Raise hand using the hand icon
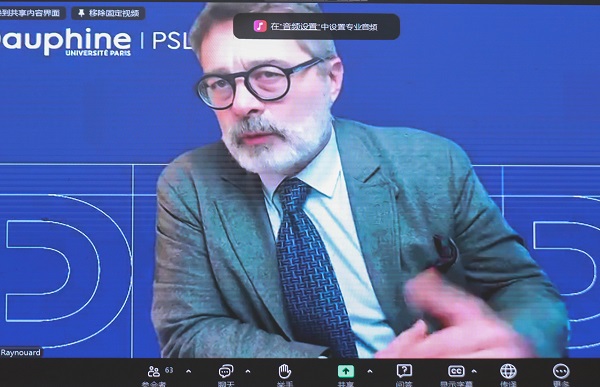The height and width of the screenshot is (387, 600). (x=284, y=371)
